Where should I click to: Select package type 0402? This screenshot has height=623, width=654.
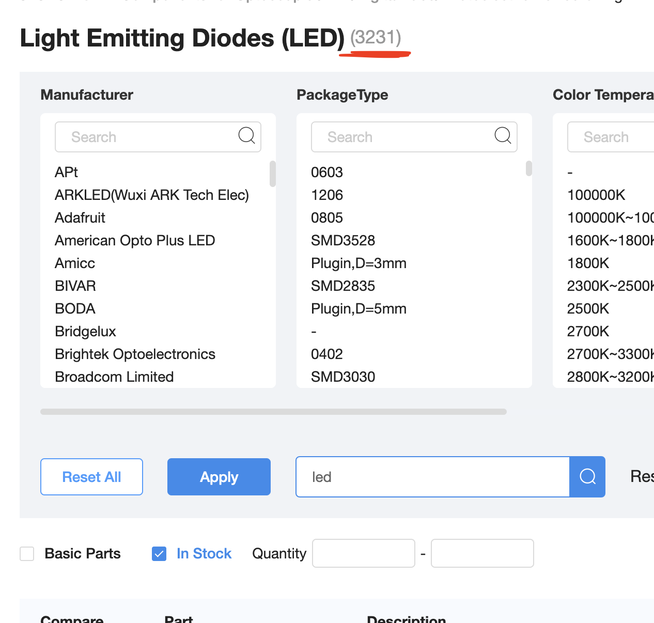click(x=327, y=354)
